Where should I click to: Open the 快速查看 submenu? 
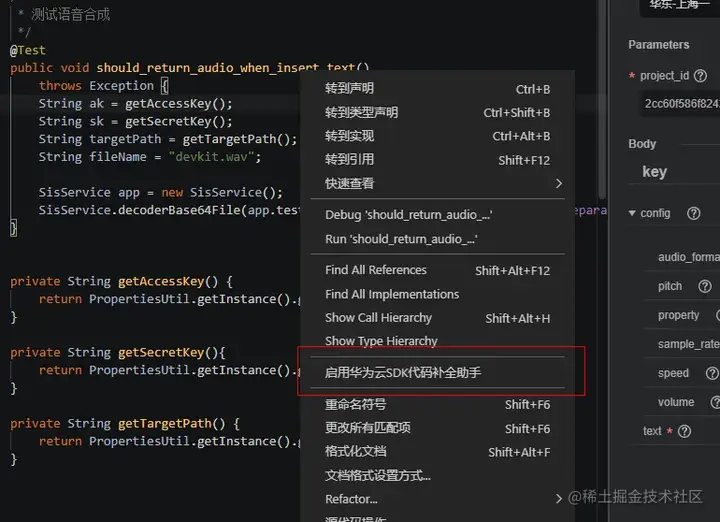[437, 184]
